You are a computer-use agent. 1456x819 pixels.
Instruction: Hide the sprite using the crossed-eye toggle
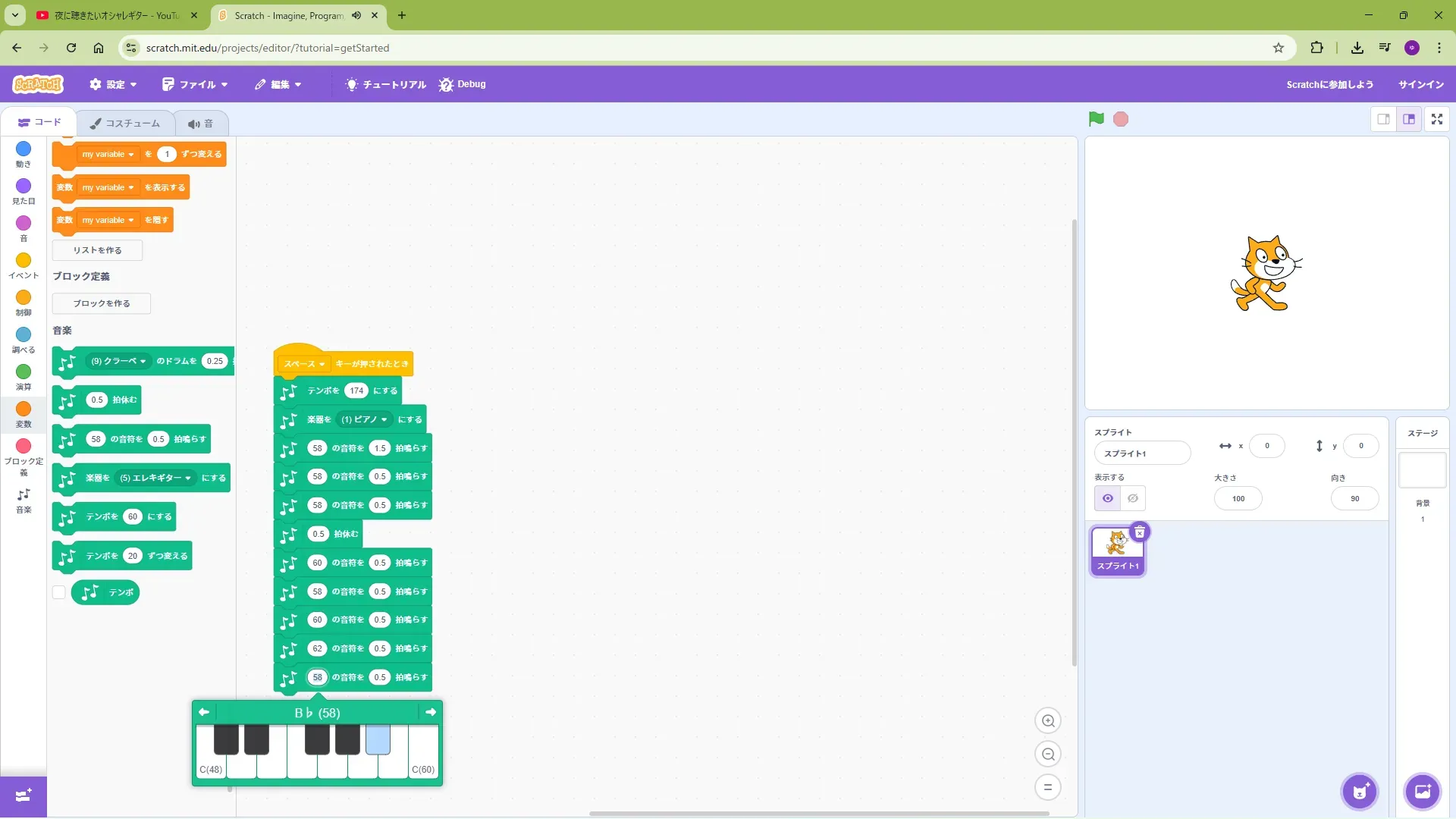(1133, 498)
